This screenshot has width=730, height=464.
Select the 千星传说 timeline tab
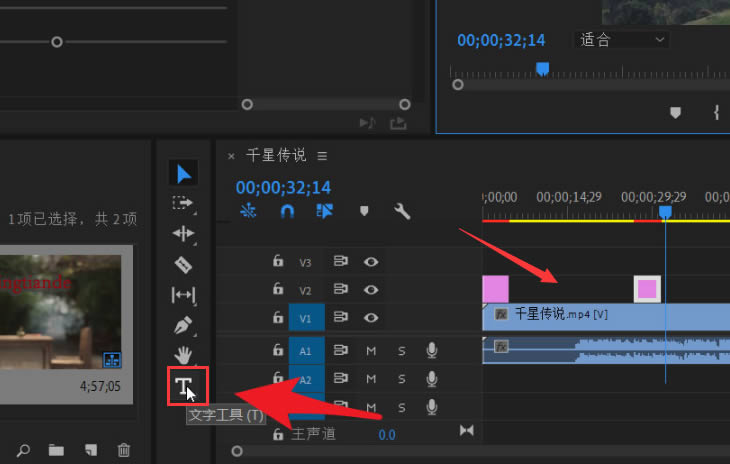(x=277, y=156)
